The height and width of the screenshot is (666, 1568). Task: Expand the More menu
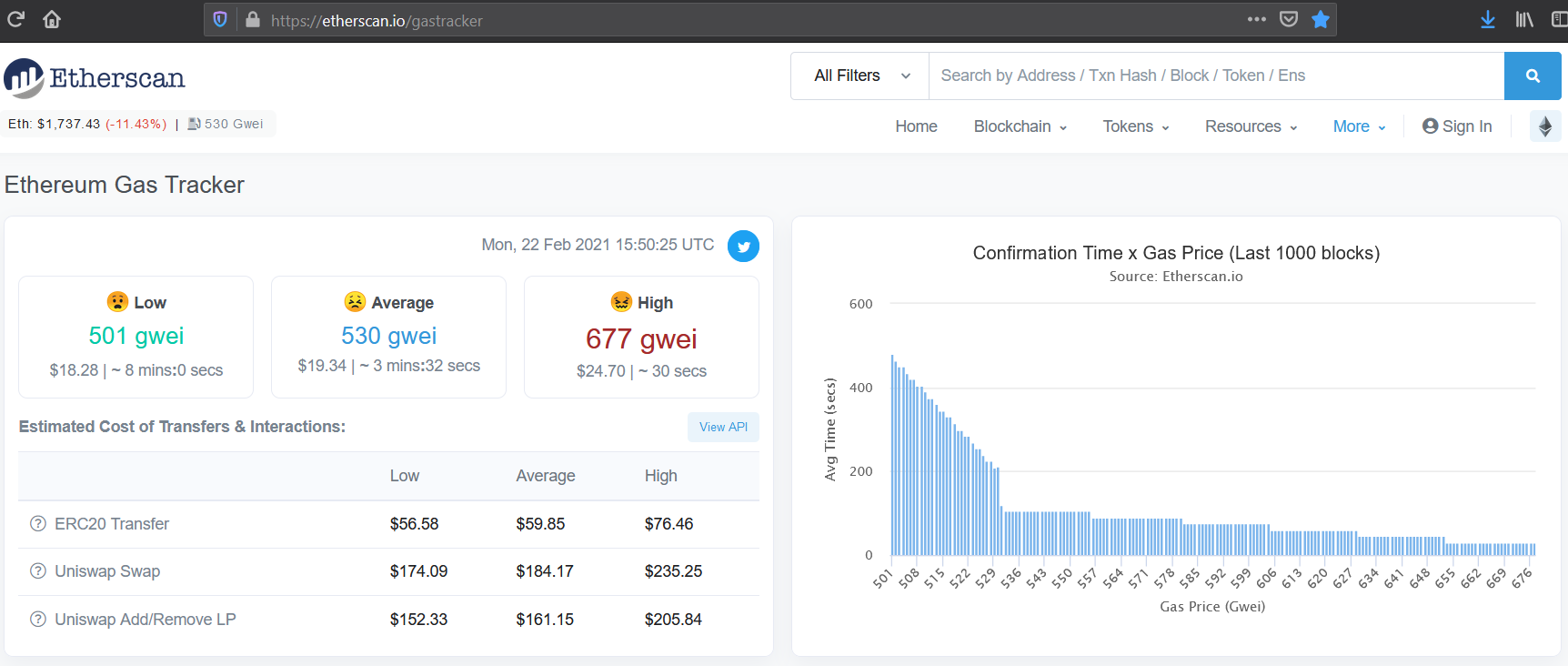(1360, 126)
